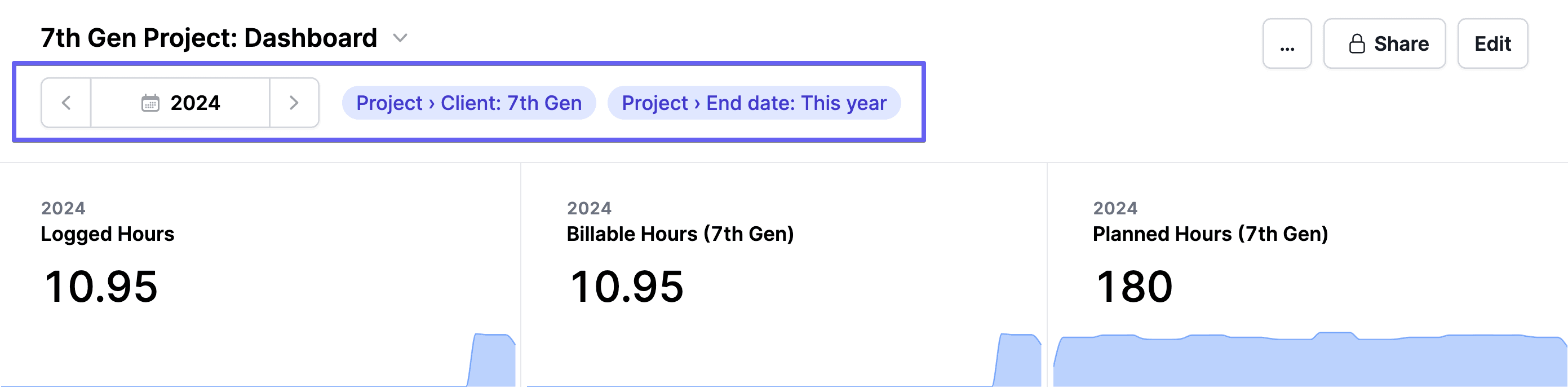1568x387 pixels.
Task: Click the lock icon inside the Share button
Action: click(x=1356, y=43)
